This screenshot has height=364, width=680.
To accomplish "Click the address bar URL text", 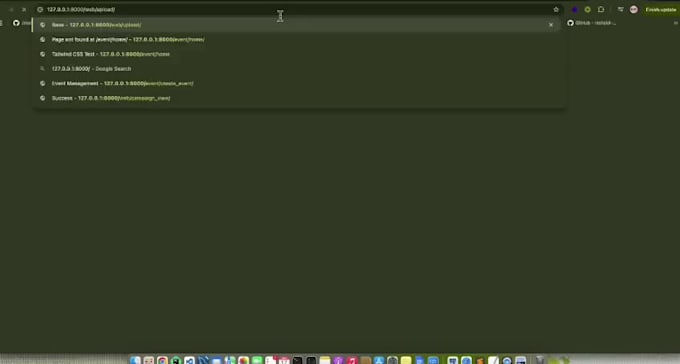I will [81, 10].
